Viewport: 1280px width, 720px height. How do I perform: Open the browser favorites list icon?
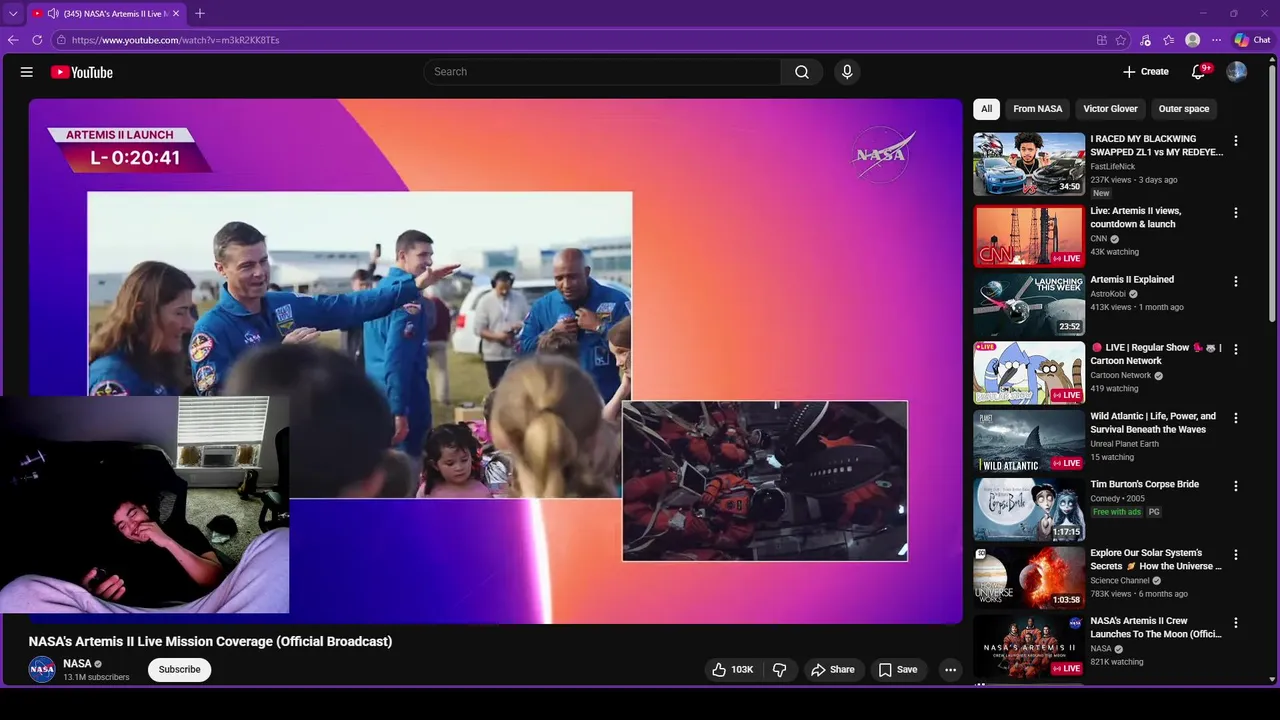click(1168, 40)
